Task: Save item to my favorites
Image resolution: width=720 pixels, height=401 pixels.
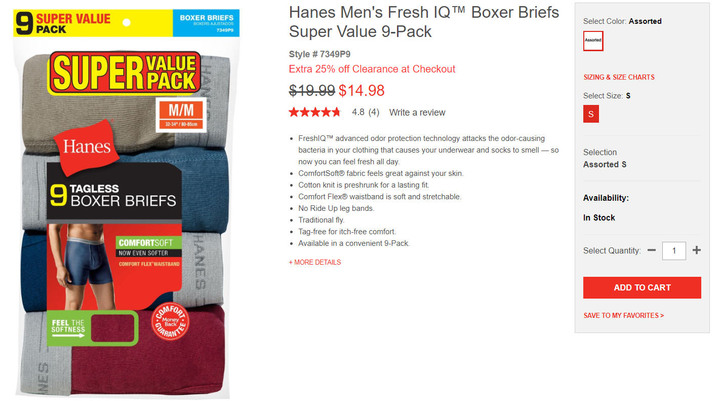Action: click(623, 316)
